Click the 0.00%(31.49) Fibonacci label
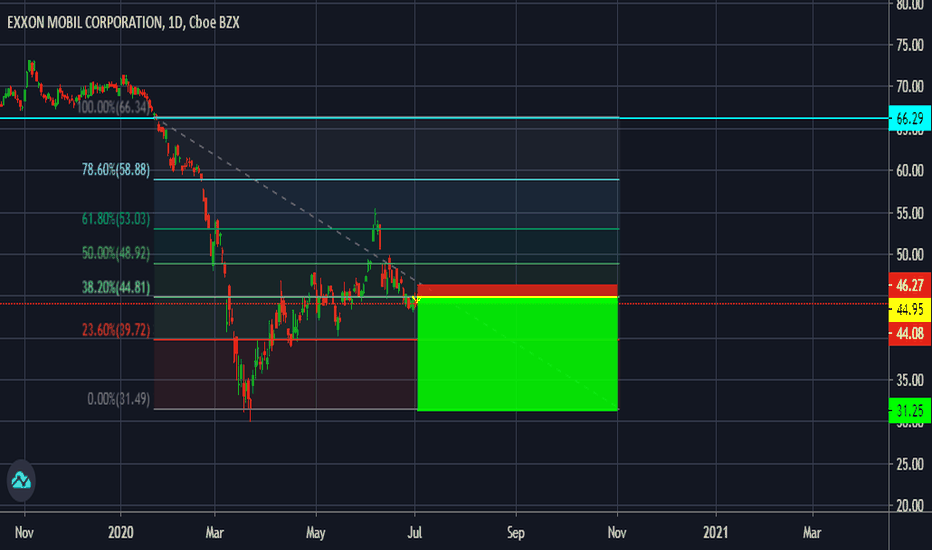The image size is (932, 550). pos(118,399)
